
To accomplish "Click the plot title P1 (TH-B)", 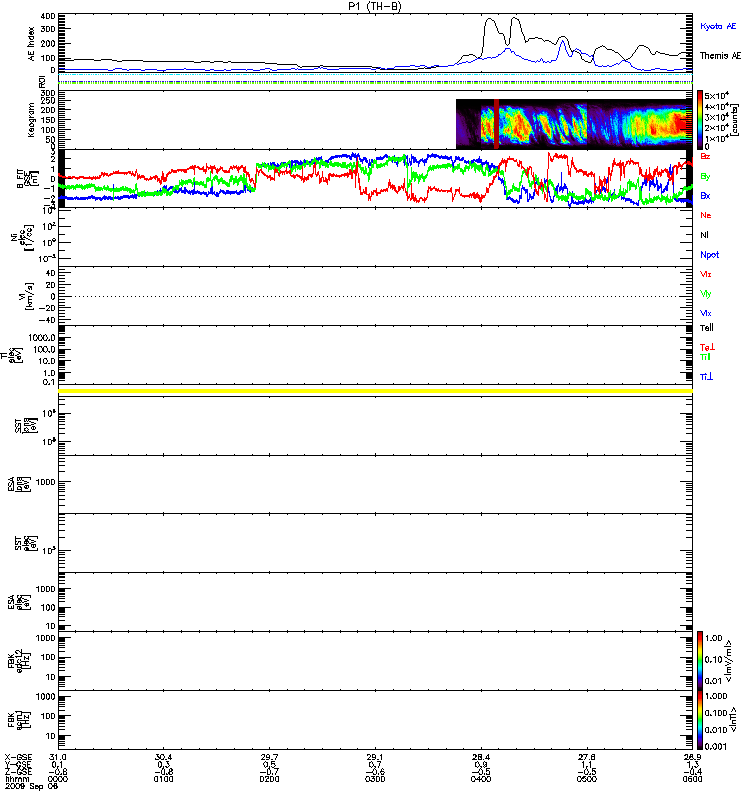I will [375, 6].
